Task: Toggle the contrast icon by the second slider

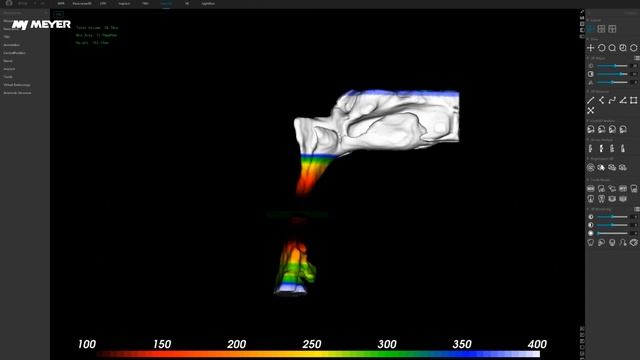Action: (x=591, y=74)
